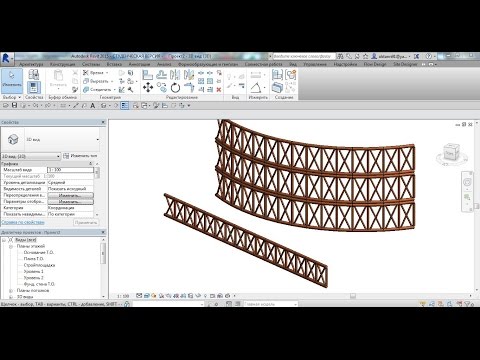The width and height of the screenshot is (480, 360).
Task: Open the Revit application menu button
Action: click(6, 59)
